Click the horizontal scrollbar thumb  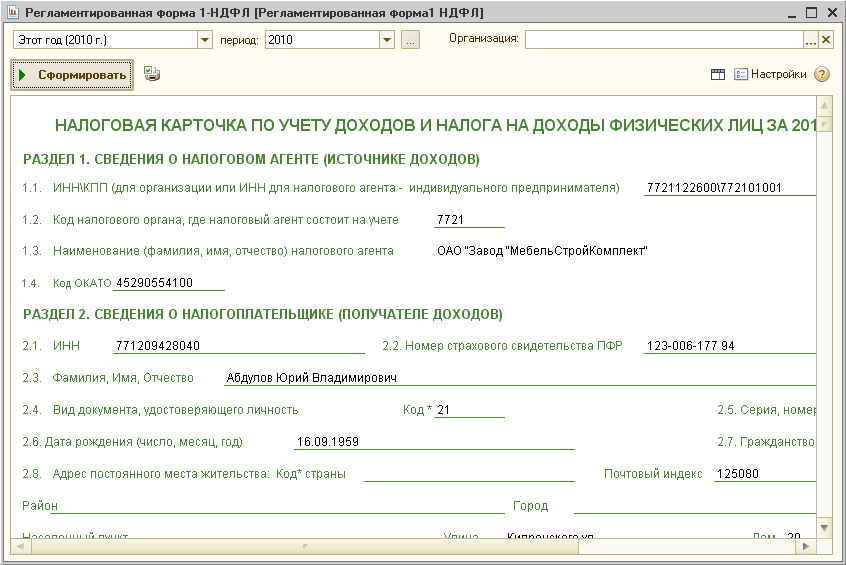pos(305,546)
